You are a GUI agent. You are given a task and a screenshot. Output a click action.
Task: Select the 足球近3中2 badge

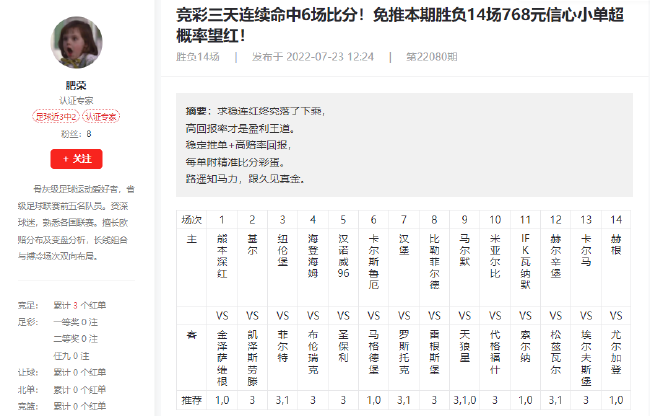coord(56,117)
